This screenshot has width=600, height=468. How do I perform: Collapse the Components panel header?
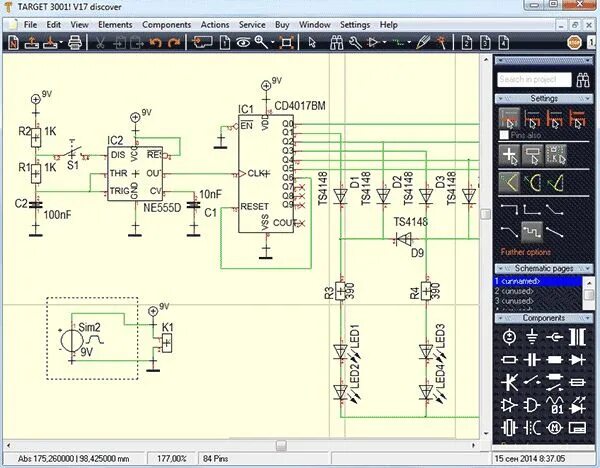[544, 318]
